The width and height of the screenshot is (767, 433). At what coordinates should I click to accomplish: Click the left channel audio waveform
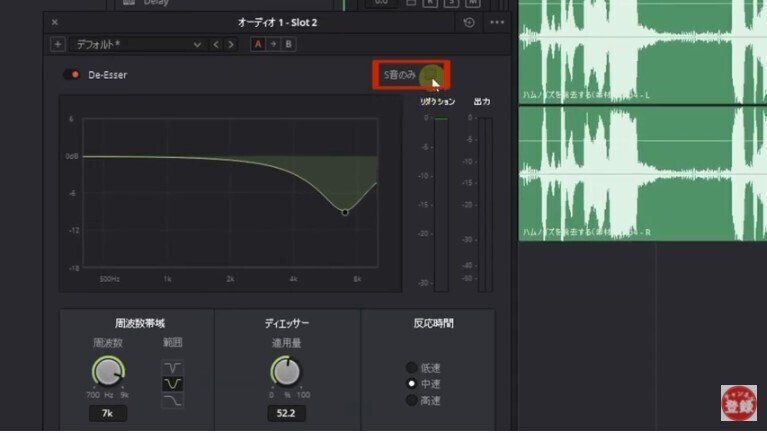pos(643,51)
